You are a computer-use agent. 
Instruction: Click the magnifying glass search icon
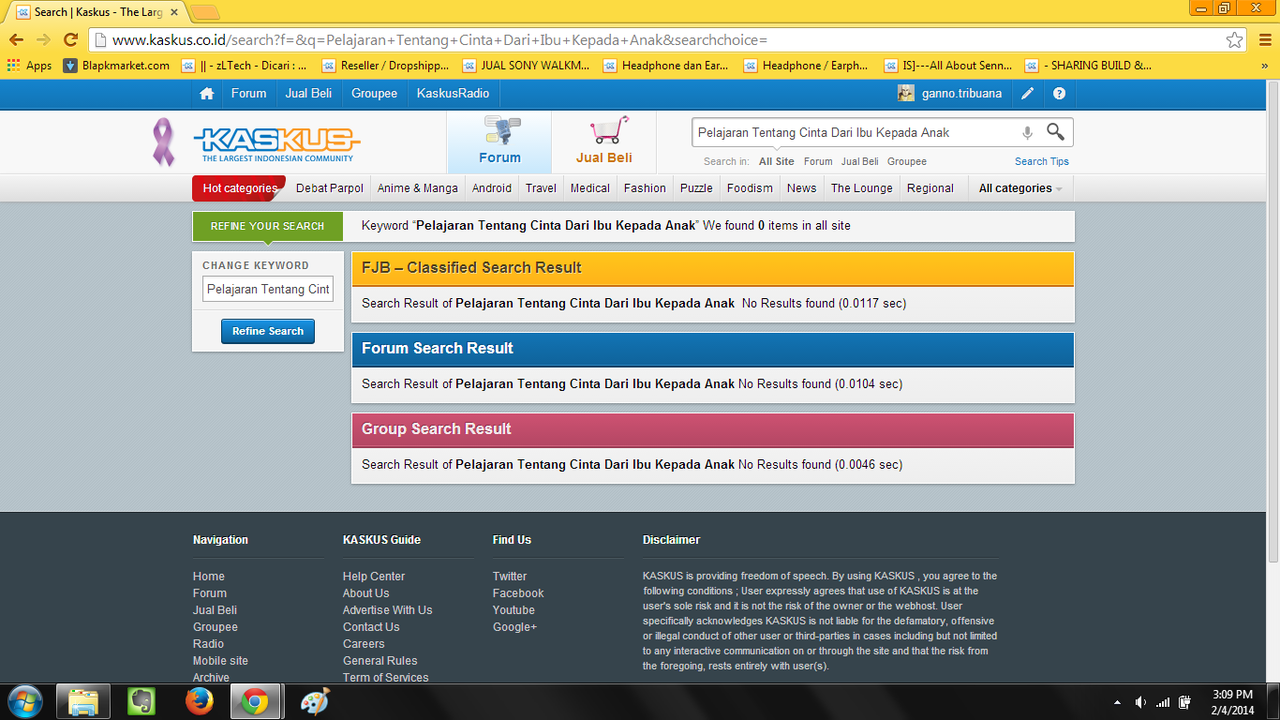[1055, 132]
